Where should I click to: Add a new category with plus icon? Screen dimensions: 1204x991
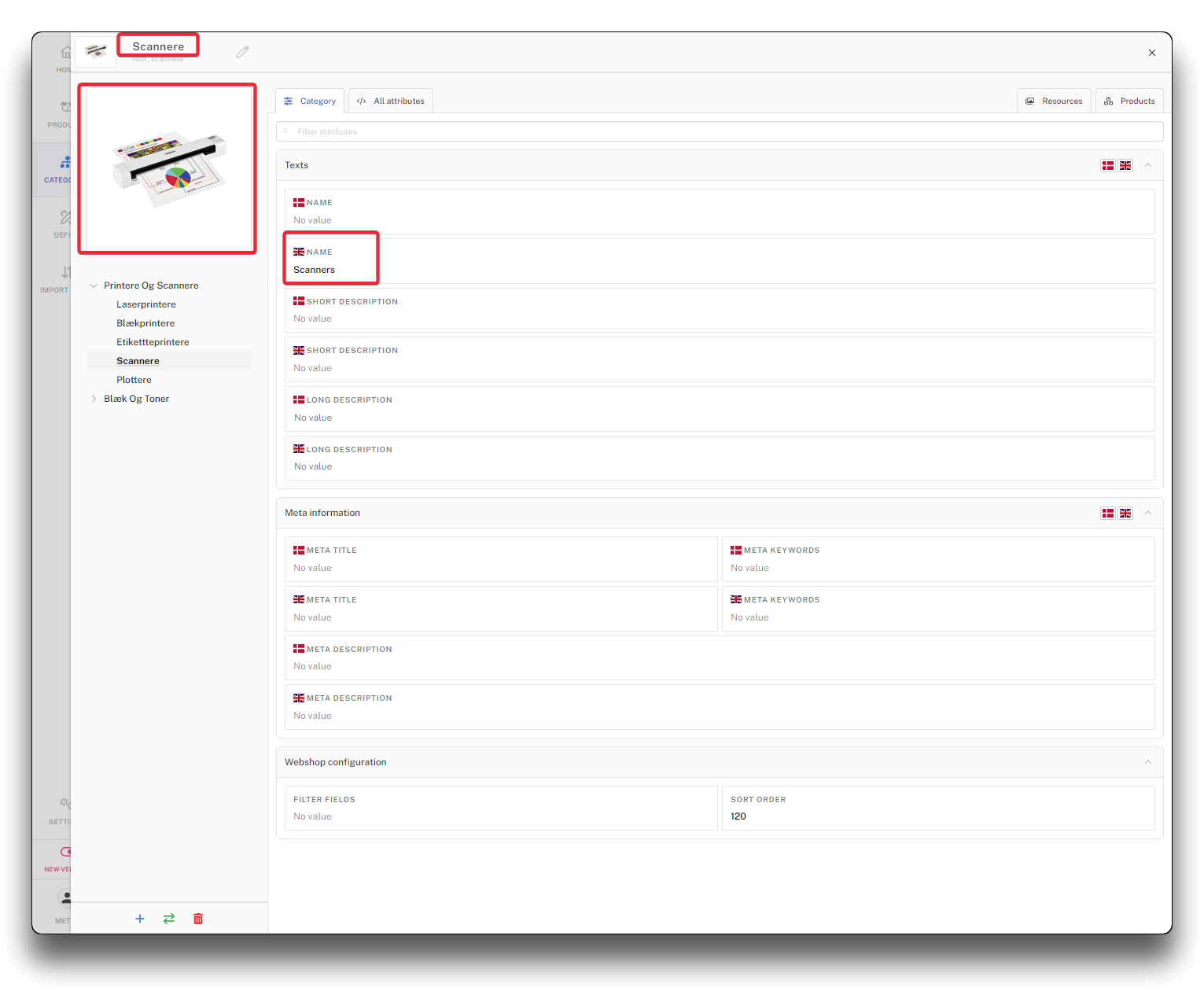point(140,919)
